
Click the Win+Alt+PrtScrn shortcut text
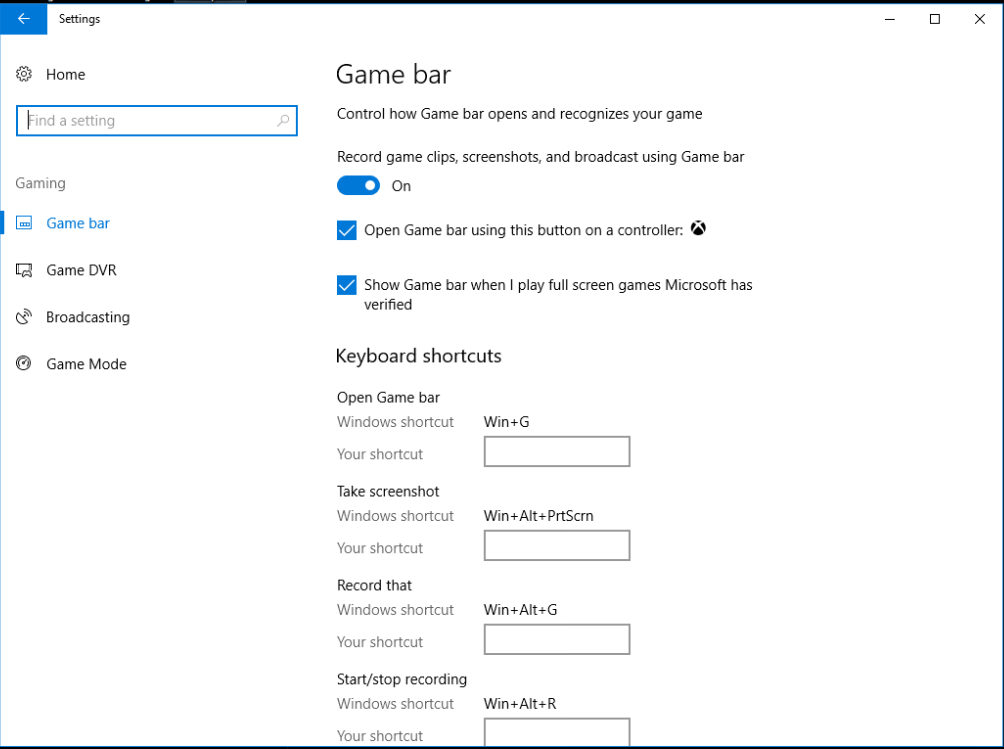[538, 516]
